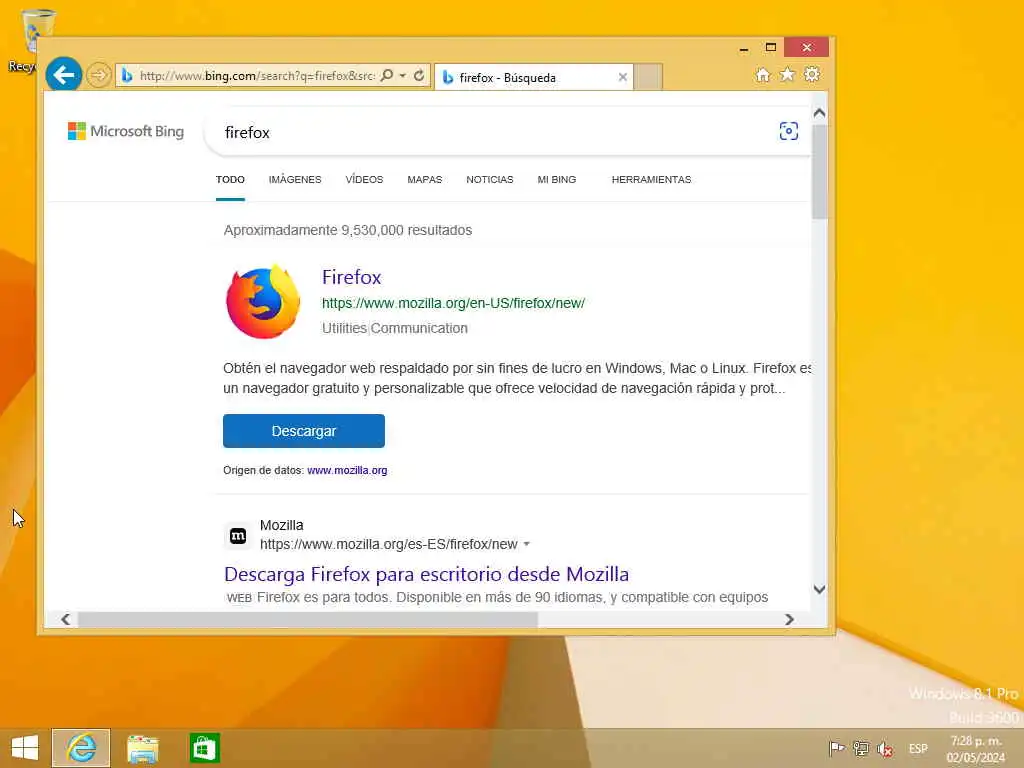Viewport: 1024px width, 768px height.
Task: Click the vertical scrollbar up arrow
Action: [820, 113]
